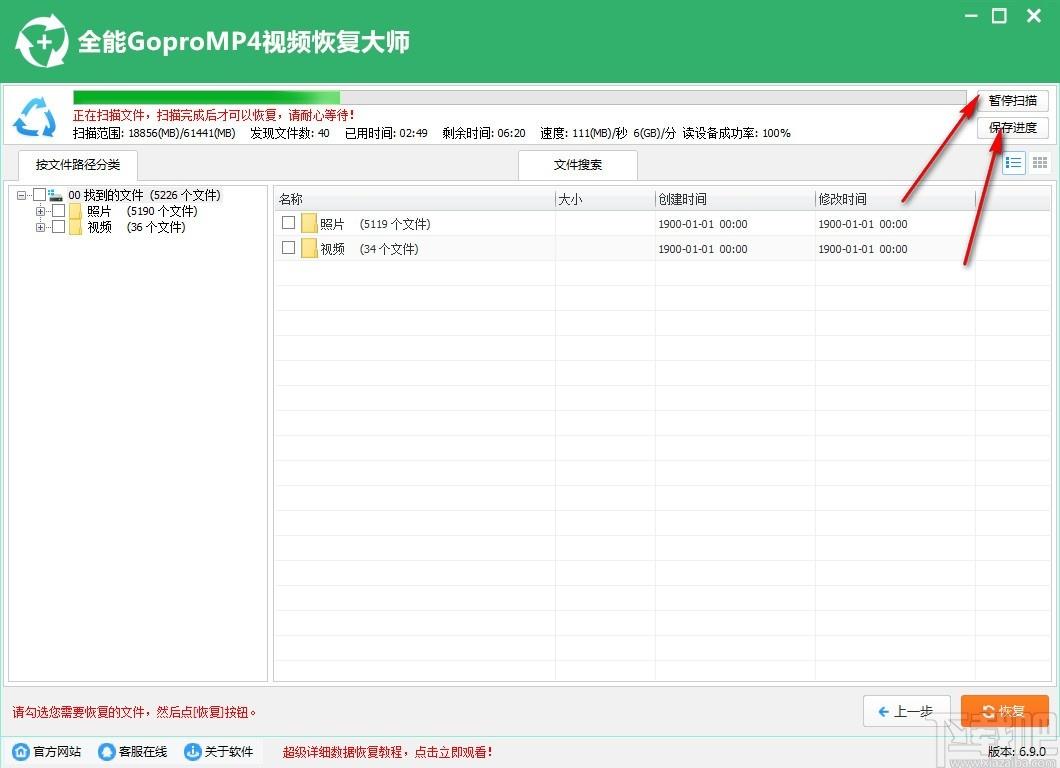Click the drive icon beside 00 找到的文件
1060x768 pixels.
pyautogui.click(x=55, y=195)
